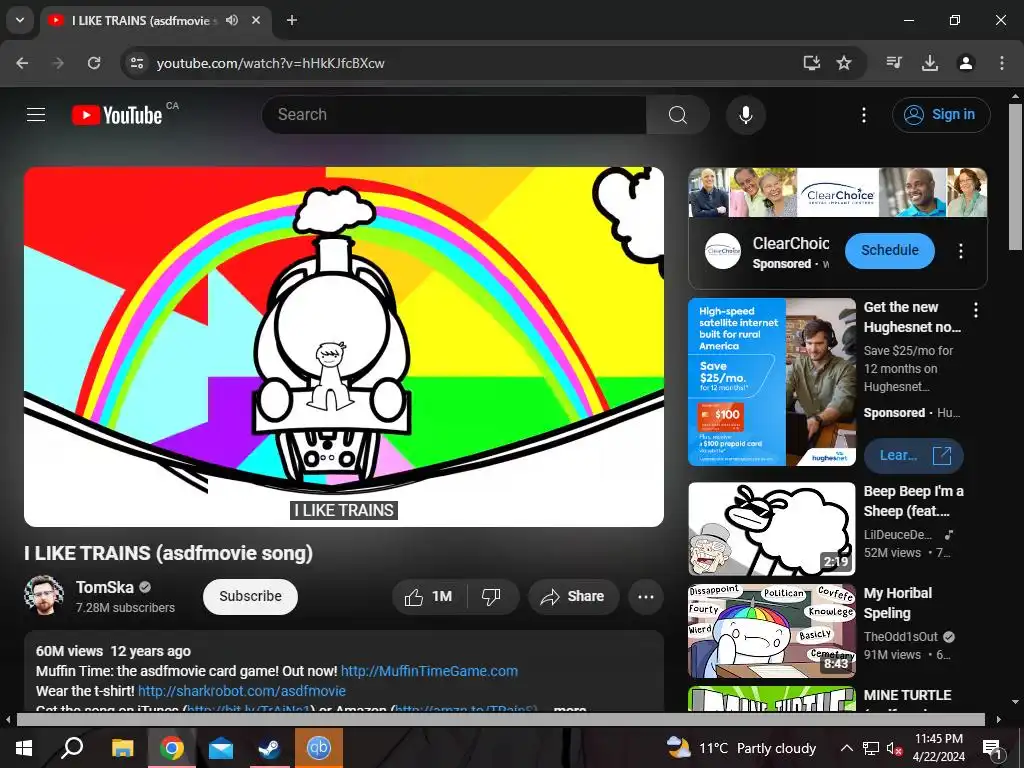Screen dimensions: 1024x768
Task: Open the TomSka channel name link
Action: tap(104, 587)
